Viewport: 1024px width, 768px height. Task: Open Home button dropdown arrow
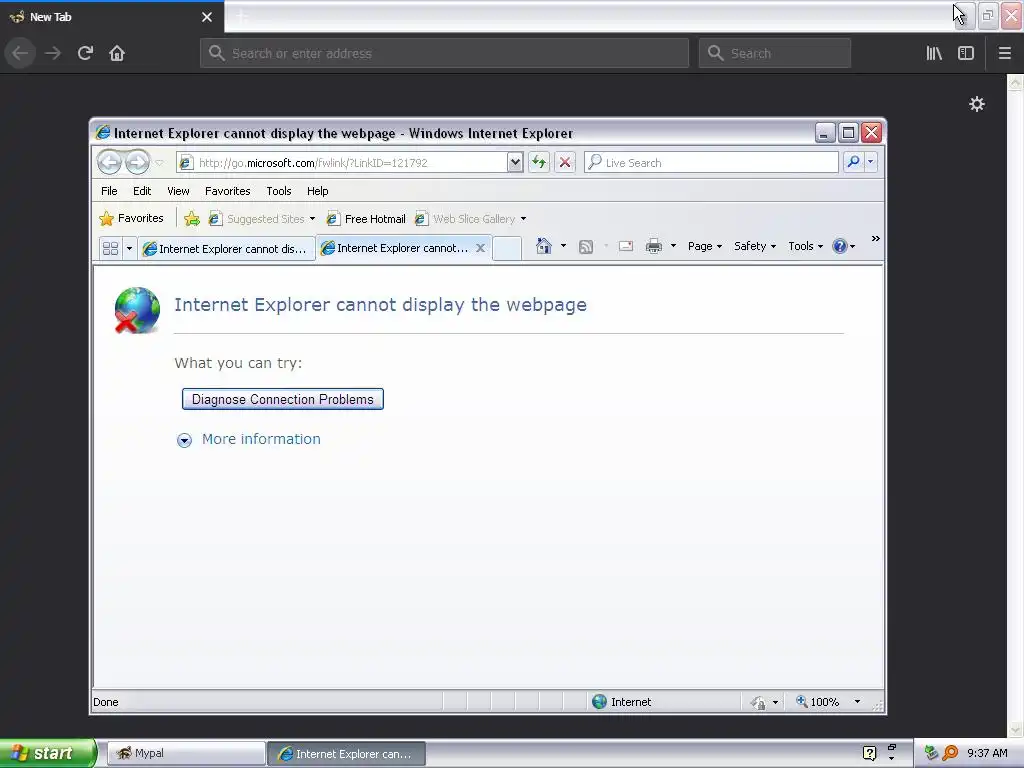[563, 246]
